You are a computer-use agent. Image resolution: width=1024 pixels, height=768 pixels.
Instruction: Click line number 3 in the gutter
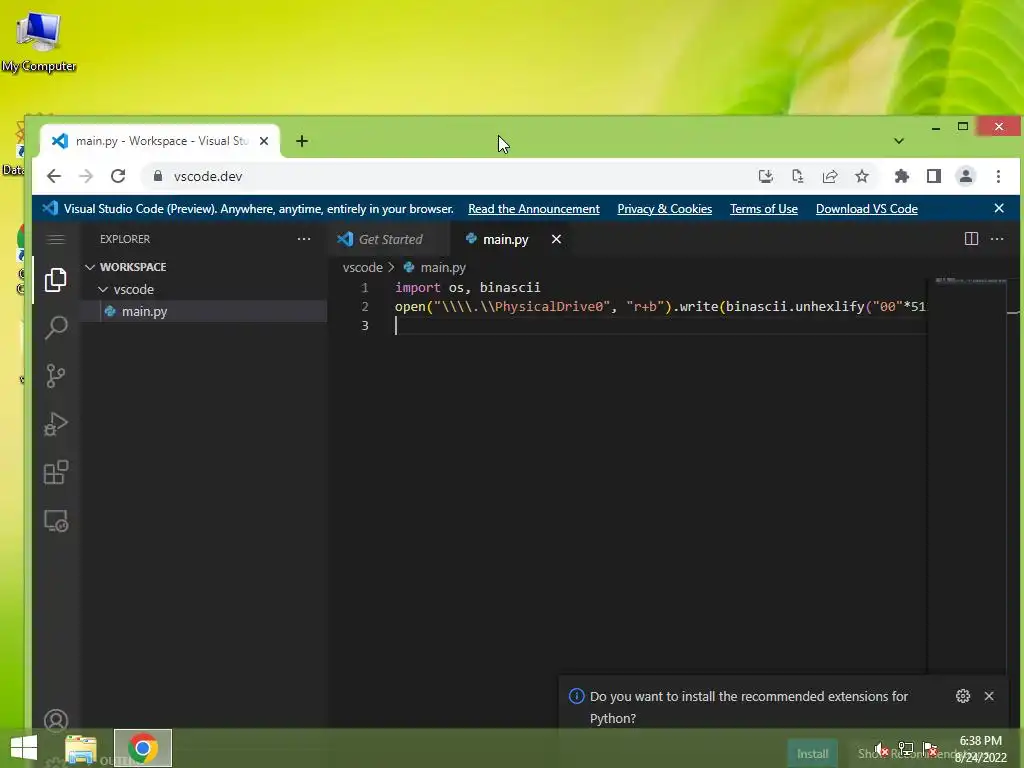coord(365,325)
